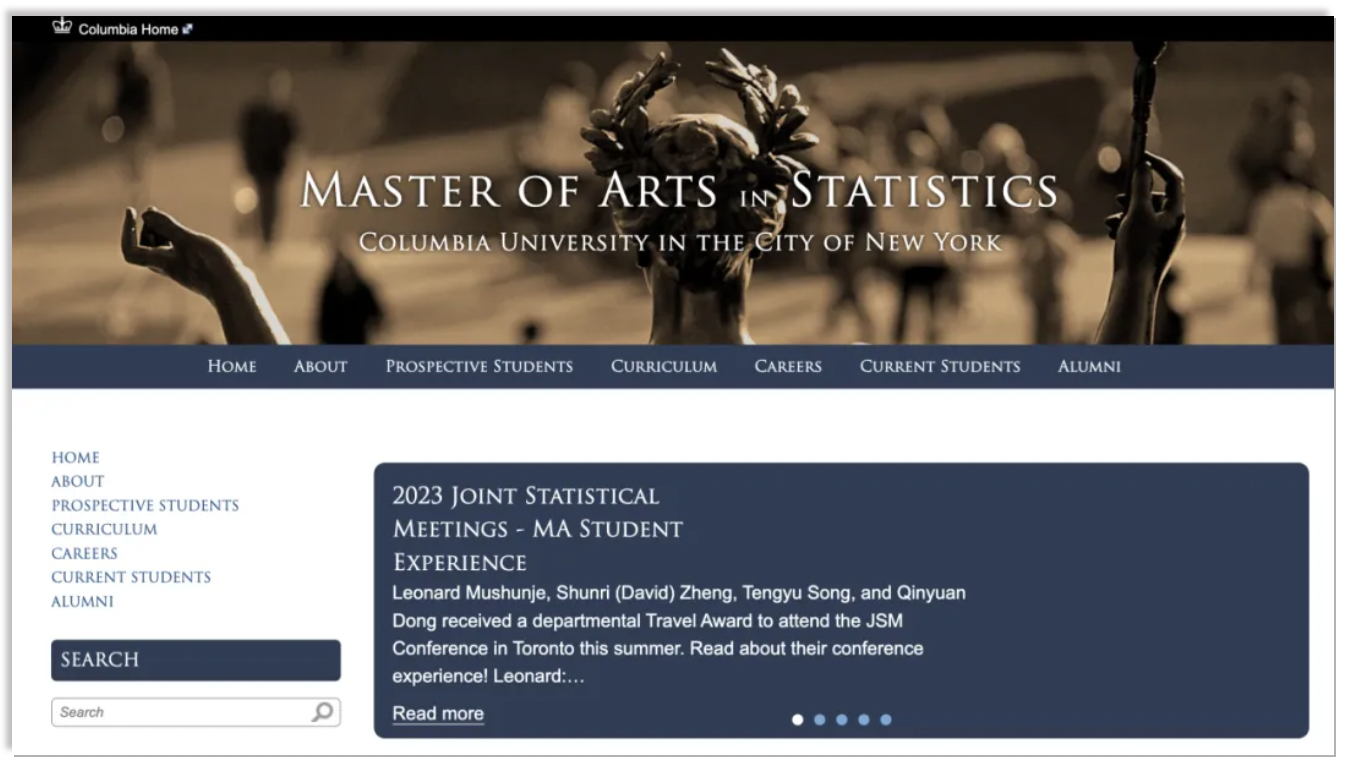
Task: Click the external link icon beside Columbia Home
Action: tap(187, 30)
